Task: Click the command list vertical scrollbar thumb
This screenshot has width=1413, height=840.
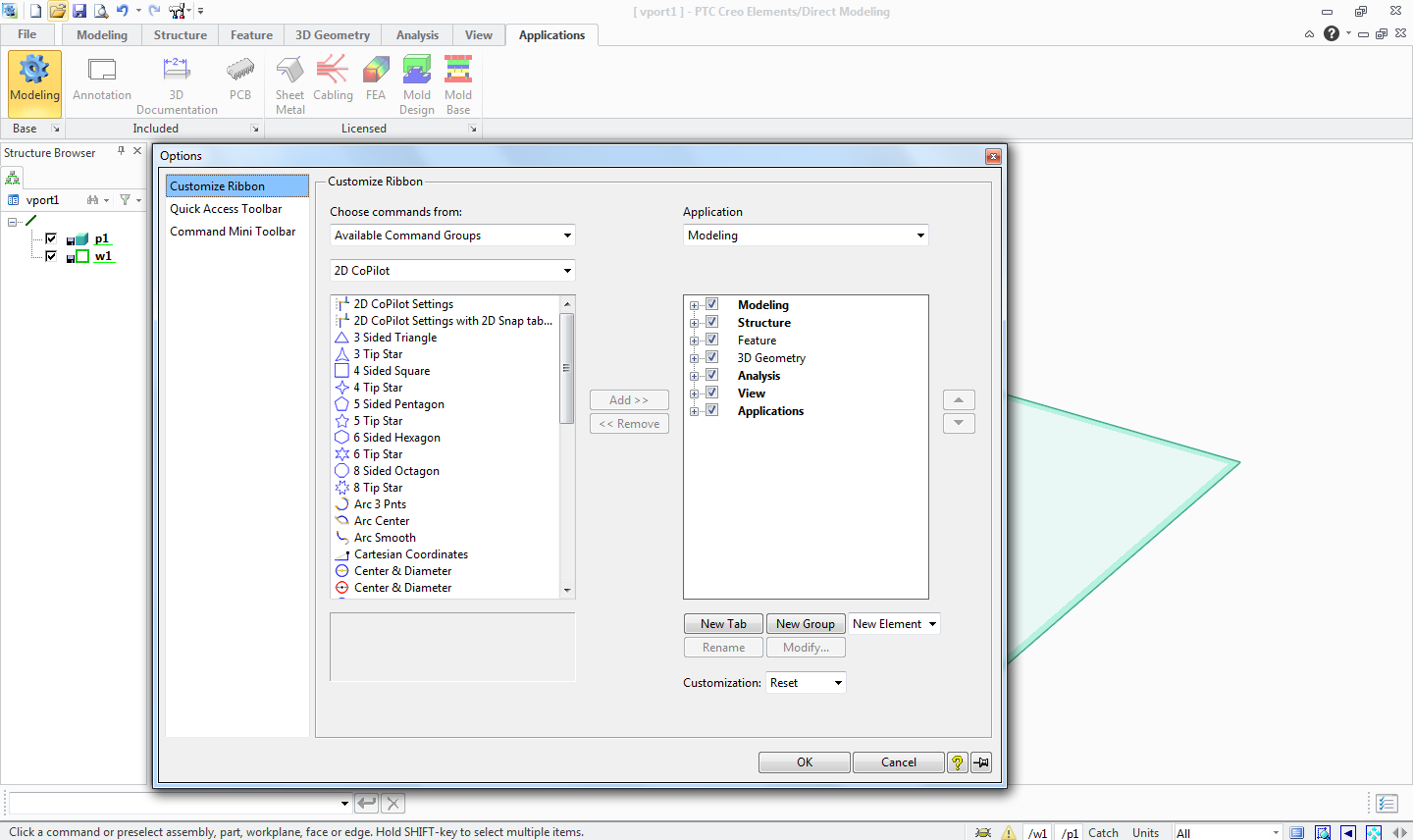Action: coord(566,368)
